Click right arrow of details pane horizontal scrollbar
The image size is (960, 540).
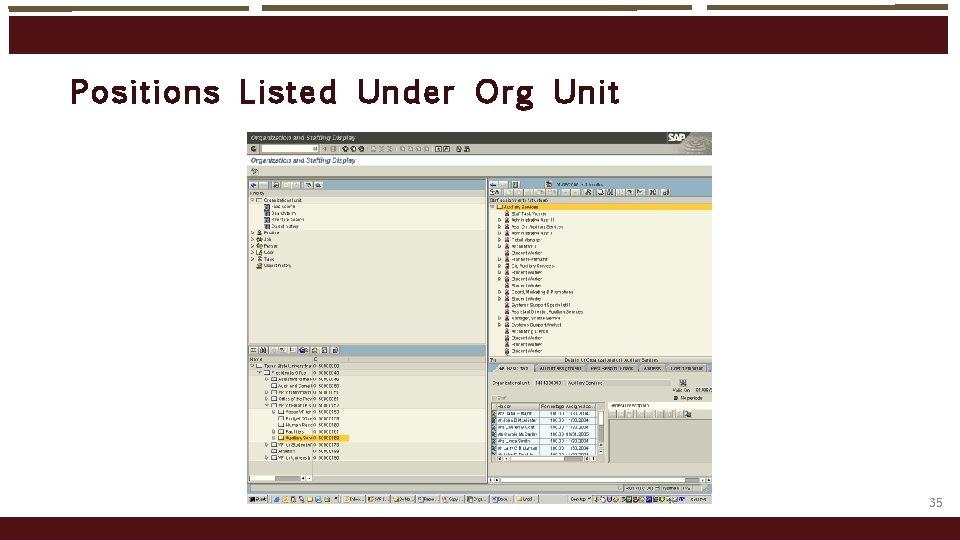(709, 480)
